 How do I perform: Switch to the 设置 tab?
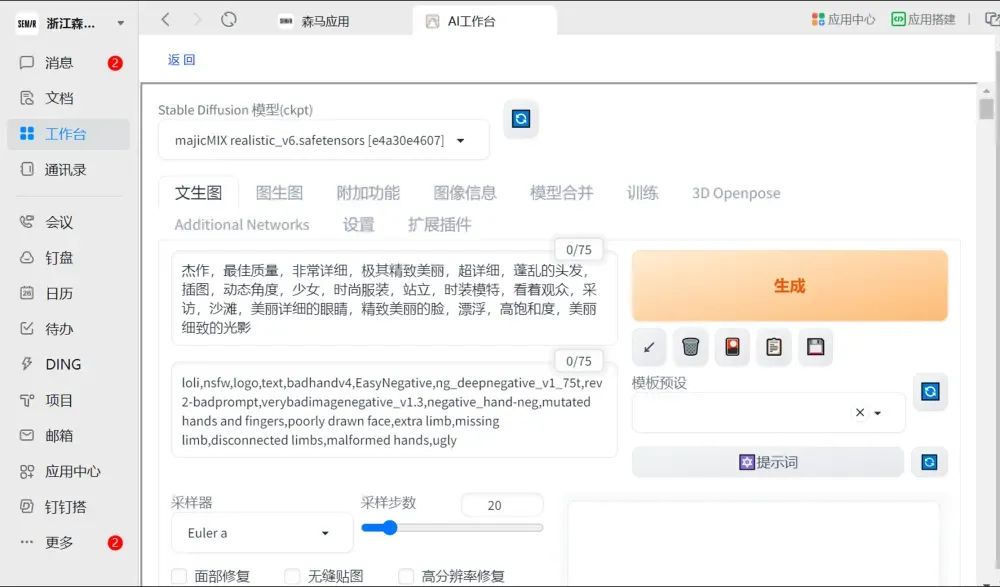point(358,225)
